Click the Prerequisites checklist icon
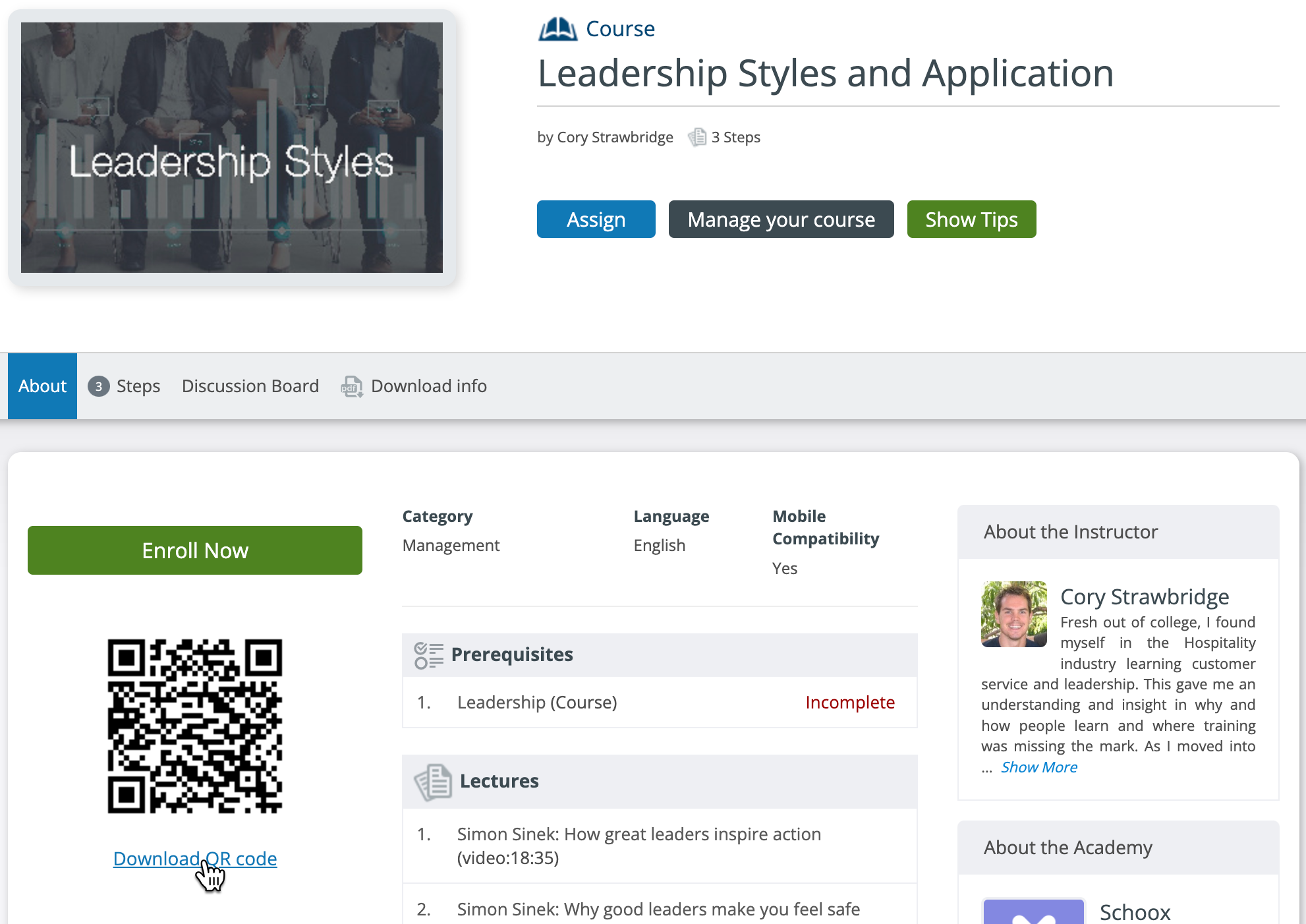Image resolution: width=1306 pixels, height=924 pixels. pyautogui.click(x=427, y=654)
